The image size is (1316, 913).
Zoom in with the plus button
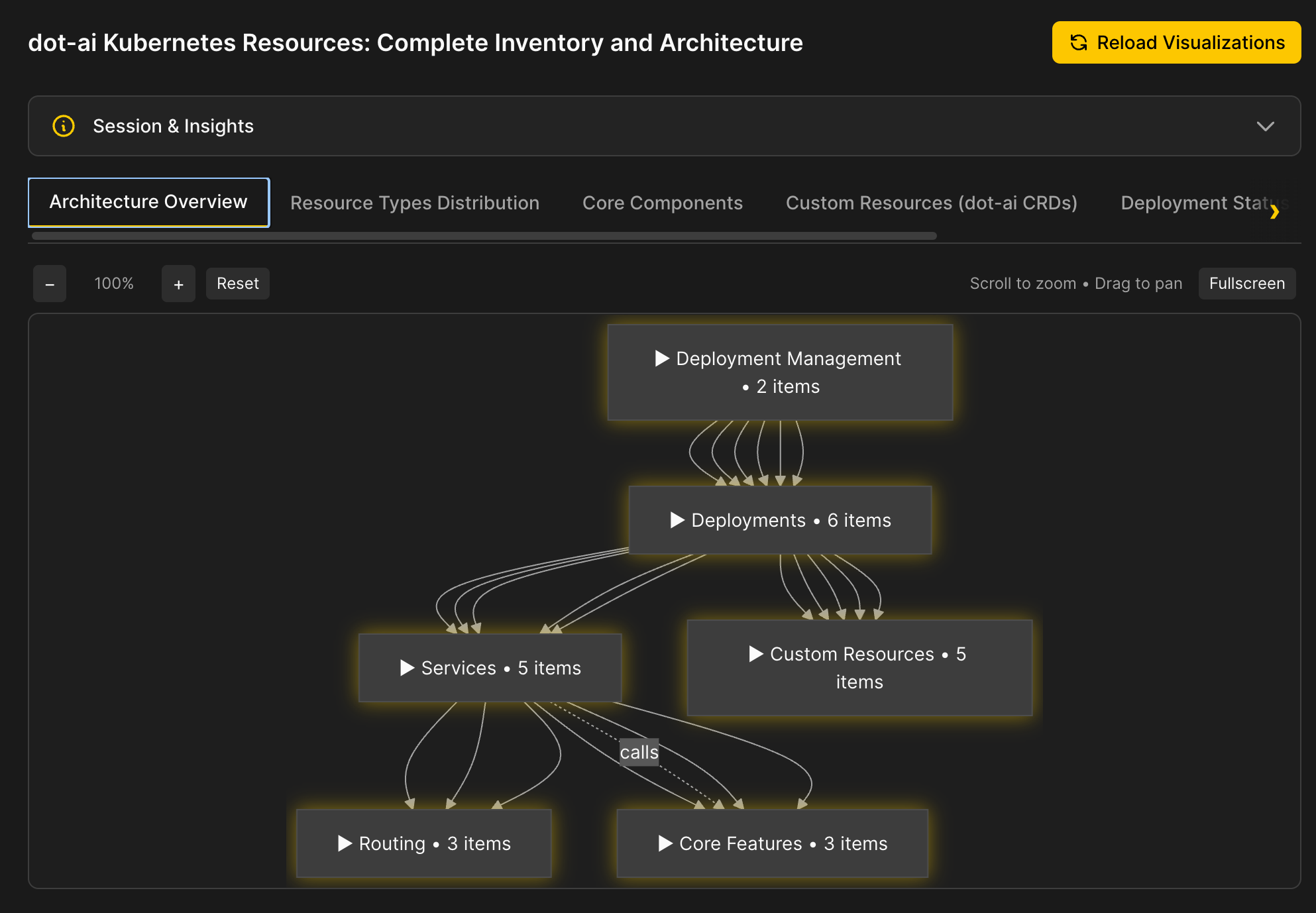pyautogui.click(x=178, y=284)
